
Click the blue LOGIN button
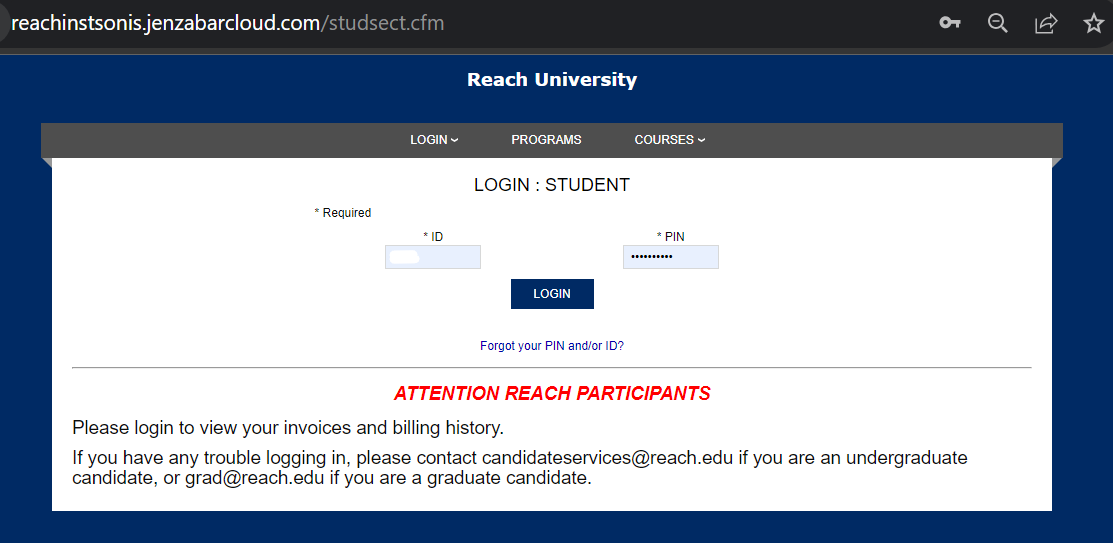pos(552,294)
